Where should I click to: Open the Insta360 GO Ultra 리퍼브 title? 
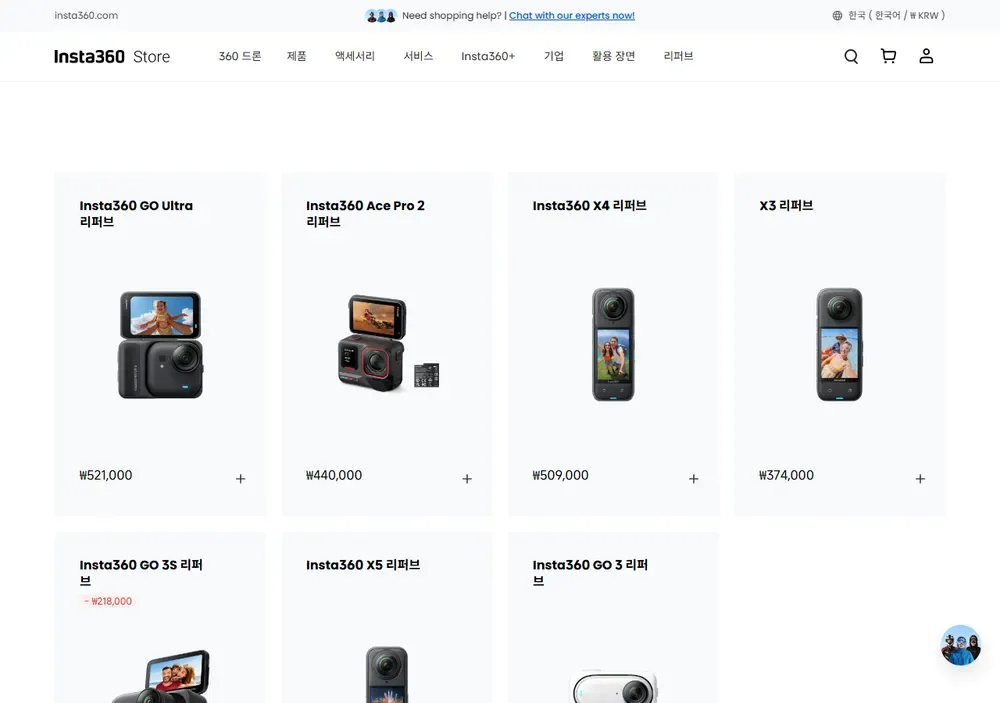coord(136,213)
